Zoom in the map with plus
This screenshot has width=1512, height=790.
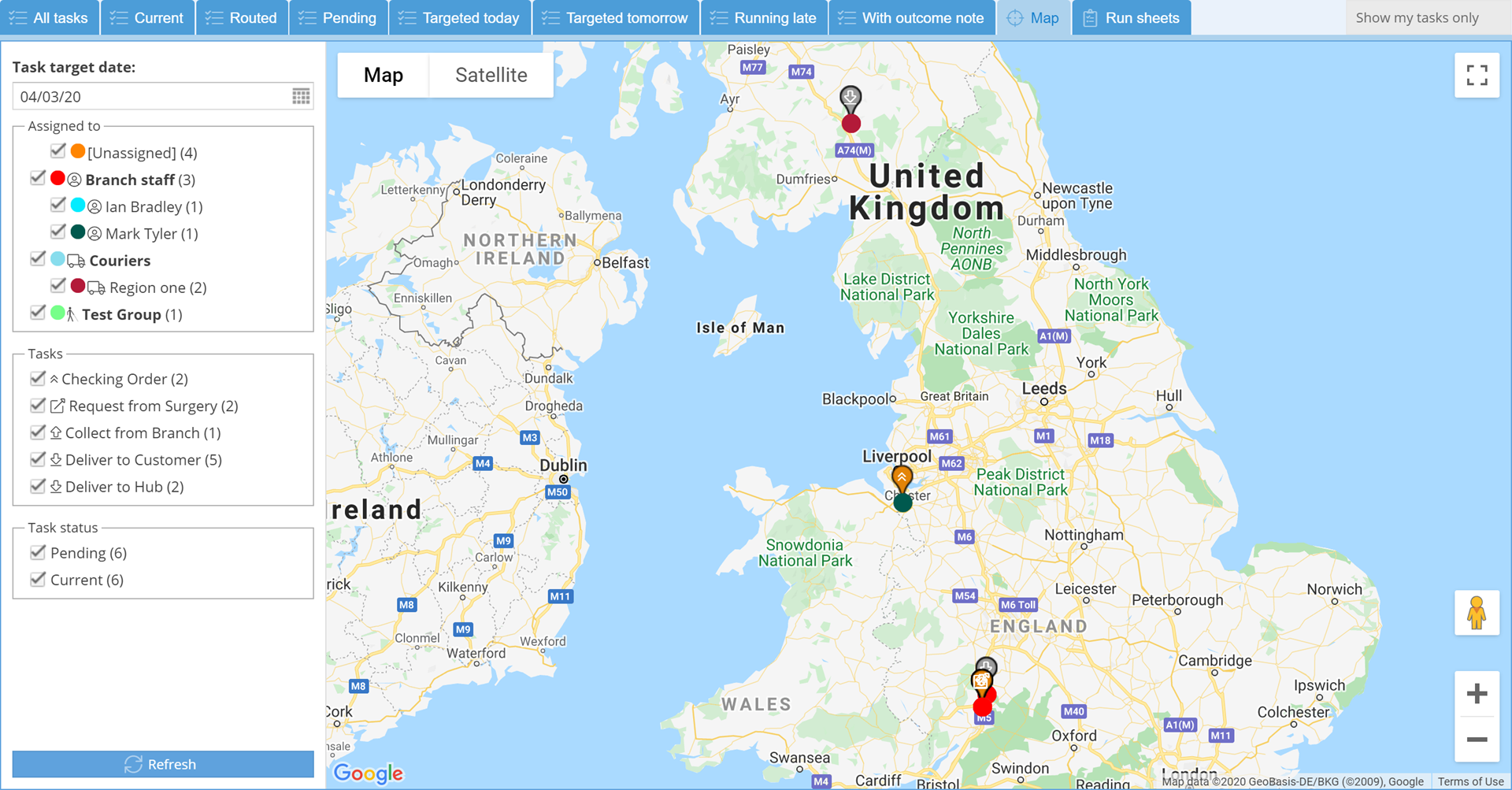1477,694
